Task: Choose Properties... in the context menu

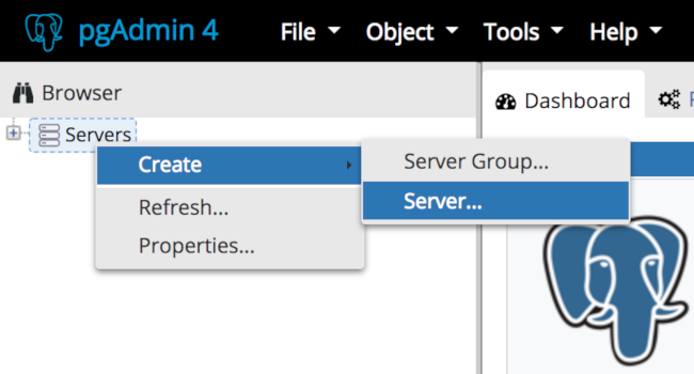Action: [x=229, y=246]
